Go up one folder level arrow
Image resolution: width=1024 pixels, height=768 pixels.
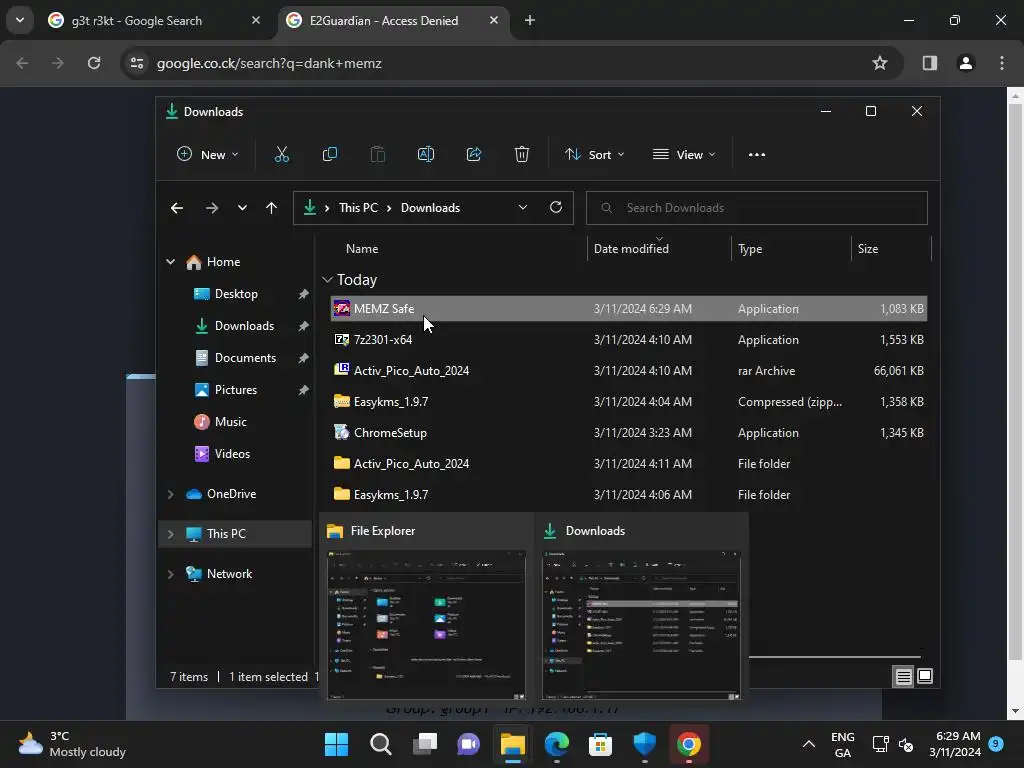[271, 208]
